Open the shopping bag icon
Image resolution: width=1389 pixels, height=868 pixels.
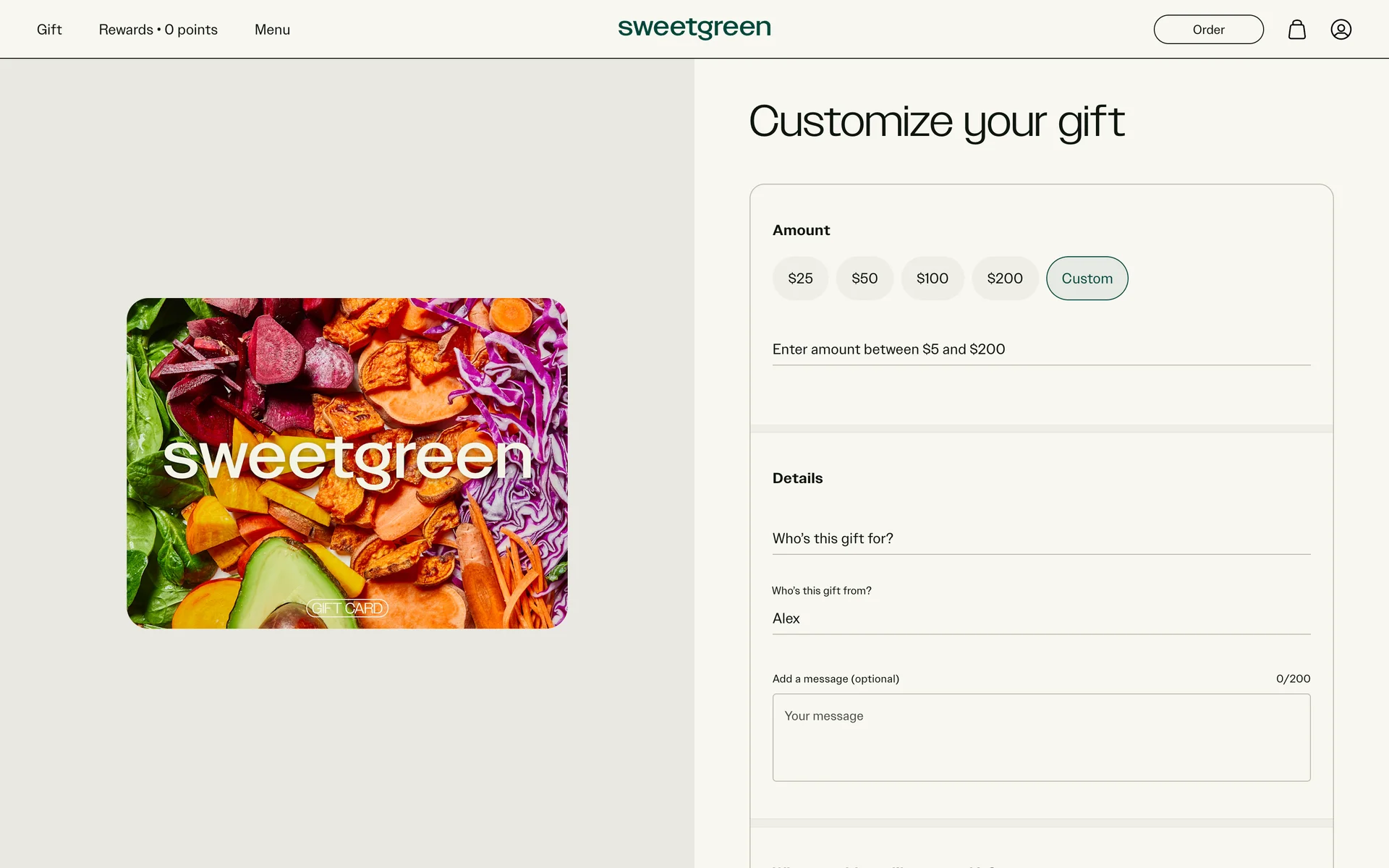[1297, 30]
